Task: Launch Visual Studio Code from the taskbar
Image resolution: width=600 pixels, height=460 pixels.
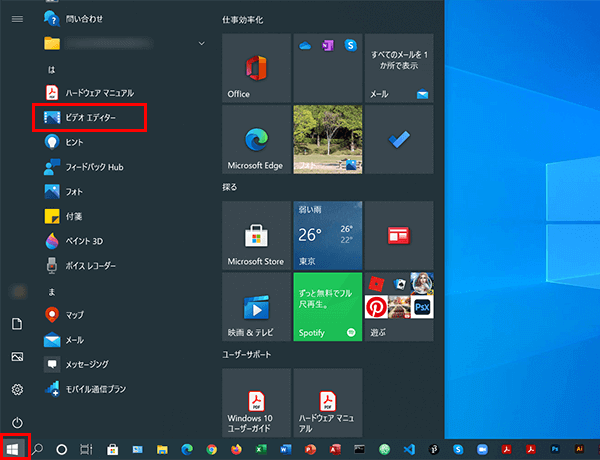Action: pyautogui.click(x=409, y=449)
